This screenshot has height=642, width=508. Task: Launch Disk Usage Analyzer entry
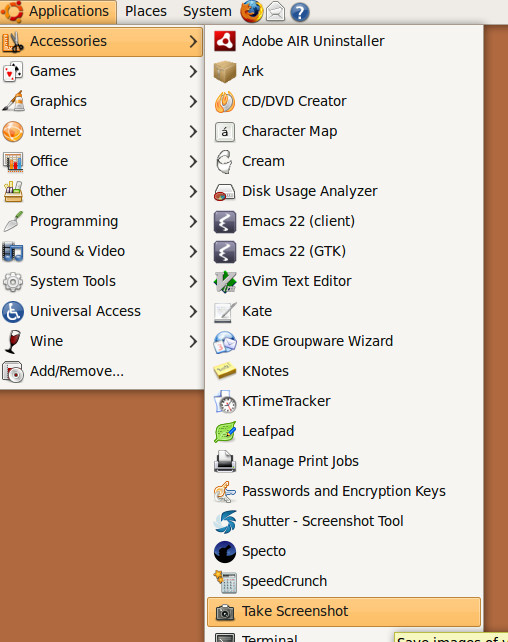click(x=344, y=191)
